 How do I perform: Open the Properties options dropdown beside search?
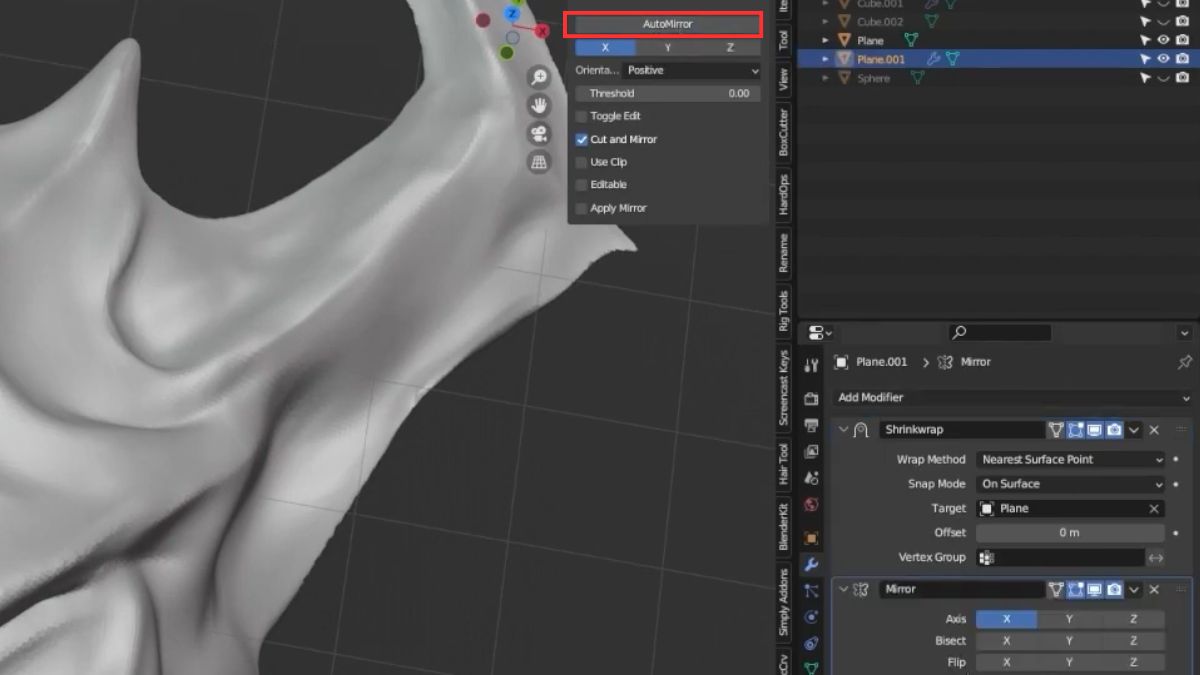click(1185, 333)
